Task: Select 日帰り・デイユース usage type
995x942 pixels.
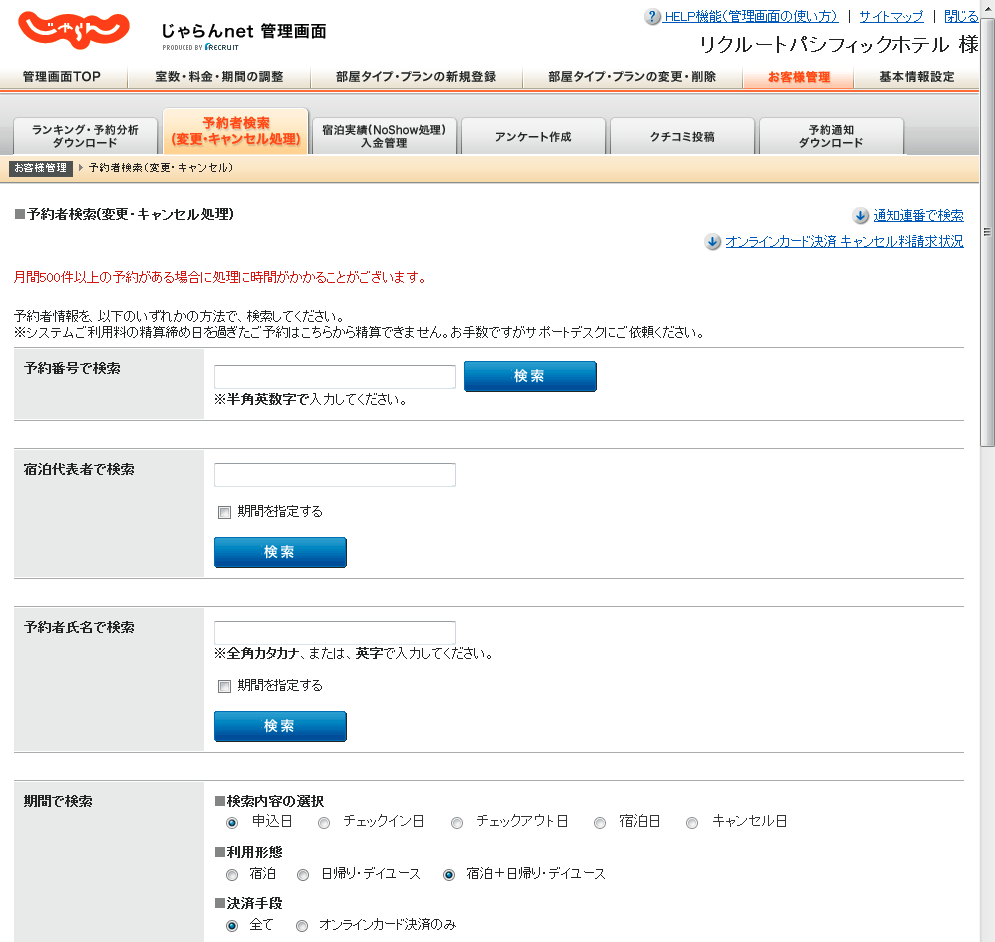Action: 303,874
